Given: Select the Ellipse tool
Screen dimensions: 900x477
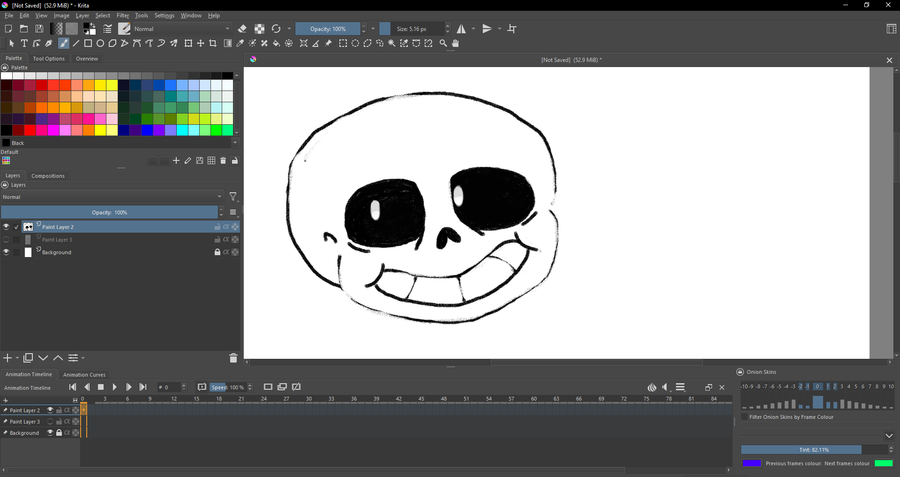Looking at the screenshot, I should click(x=100, y=43).
